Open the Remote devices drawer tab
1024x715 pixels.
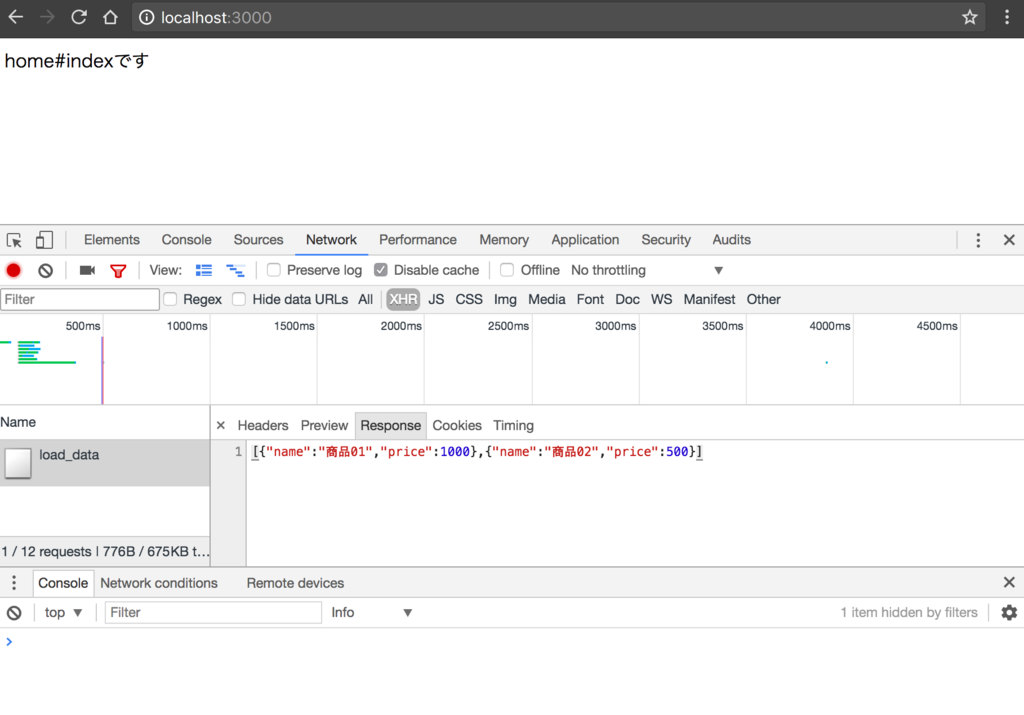pos(295,583)
